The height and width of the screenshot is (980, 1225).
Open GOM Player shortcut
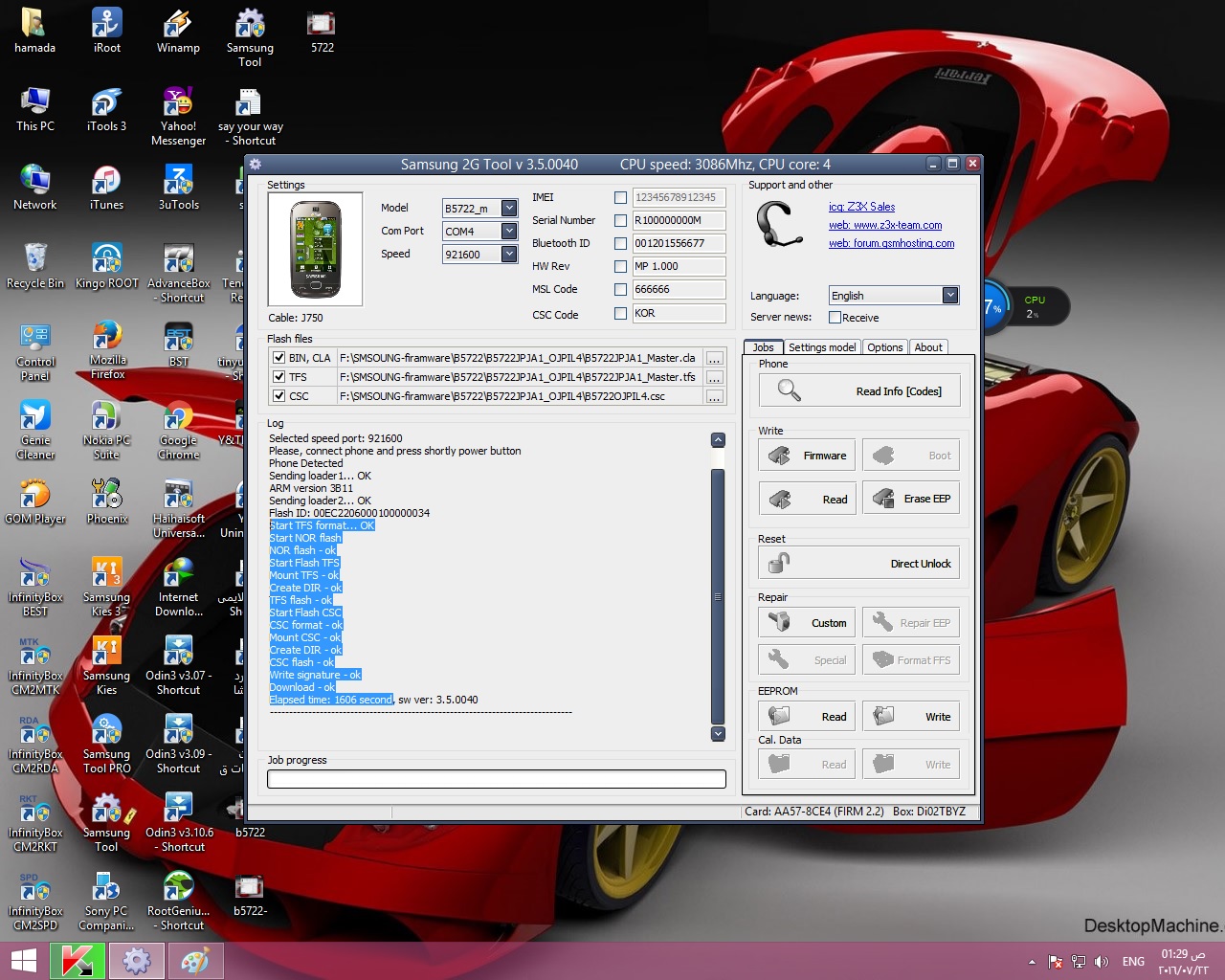click(x=34, y=501)
